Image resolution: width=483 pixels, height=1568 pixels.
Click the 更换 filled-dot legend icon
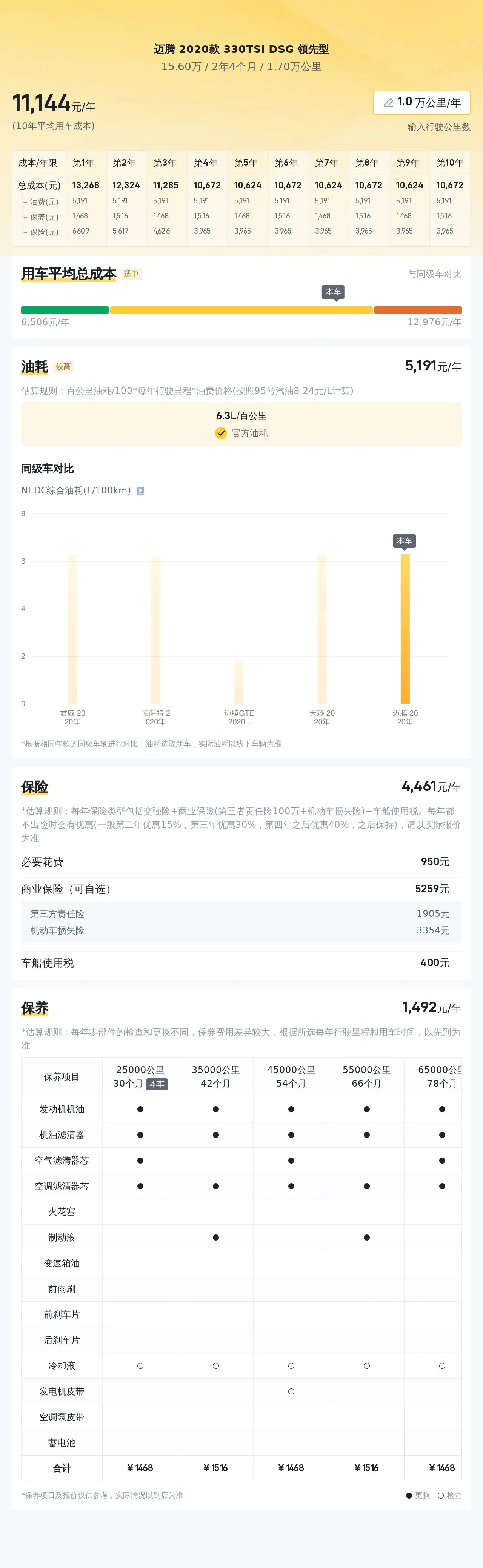(x=409, y=1496)
